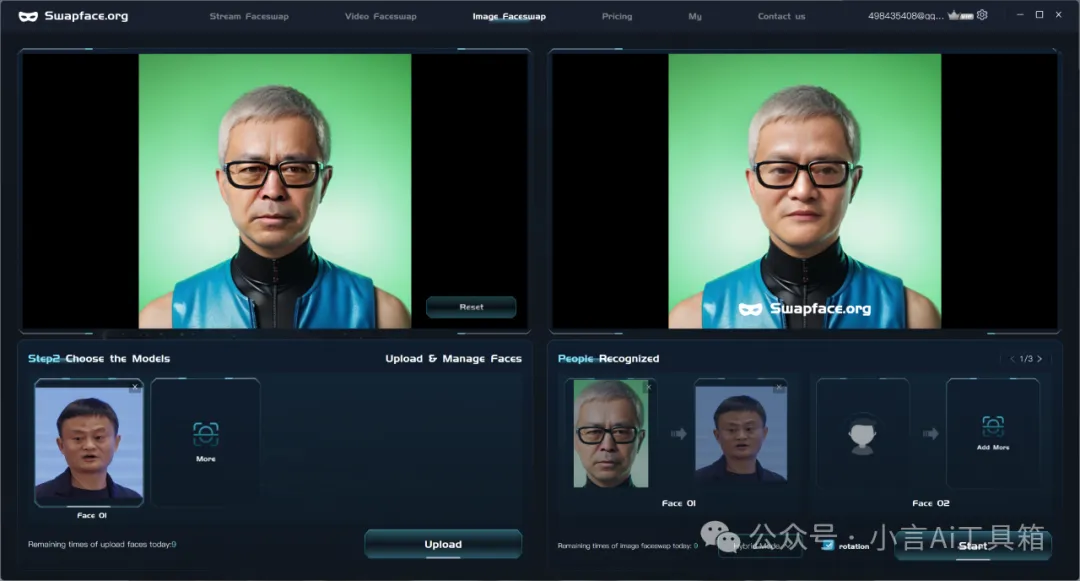Minimize the Swapface window

(1020, 15)
